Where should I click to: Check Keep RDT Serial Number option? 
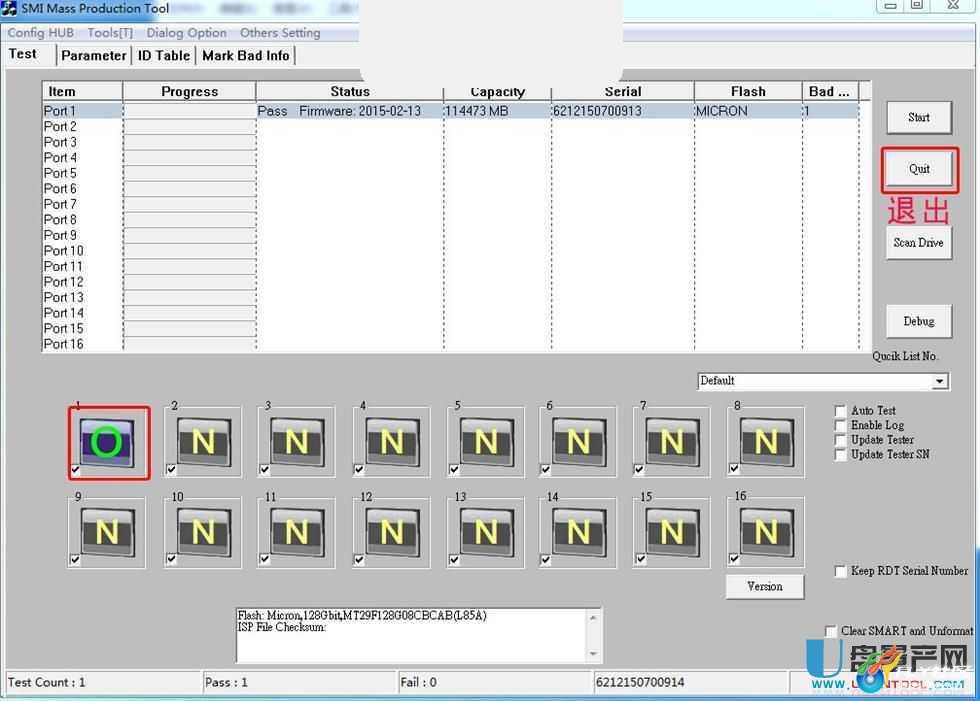click(841, 571)
